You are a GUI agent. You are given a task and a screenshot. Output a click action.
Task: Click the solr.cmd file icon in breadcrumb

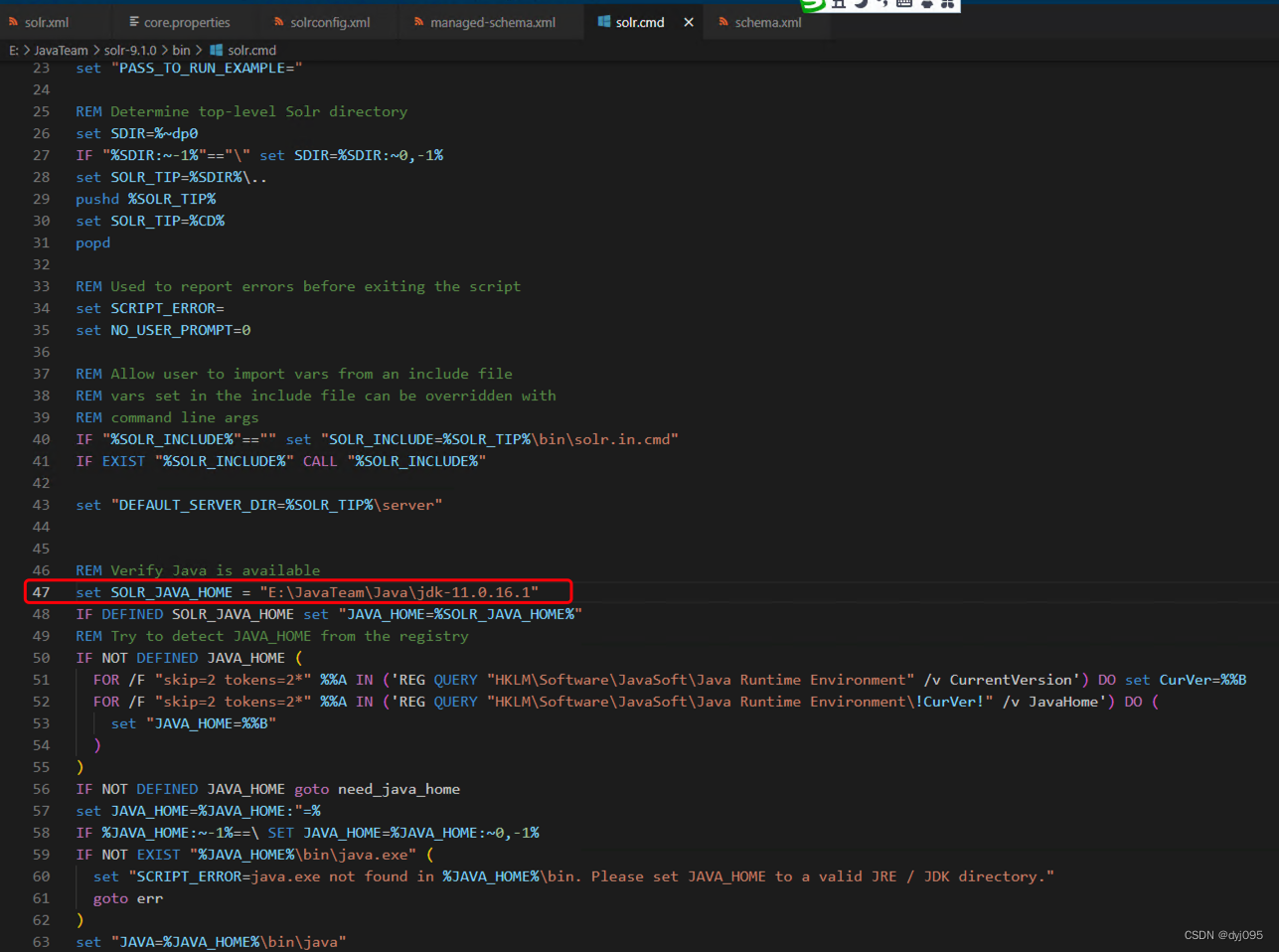216,50
